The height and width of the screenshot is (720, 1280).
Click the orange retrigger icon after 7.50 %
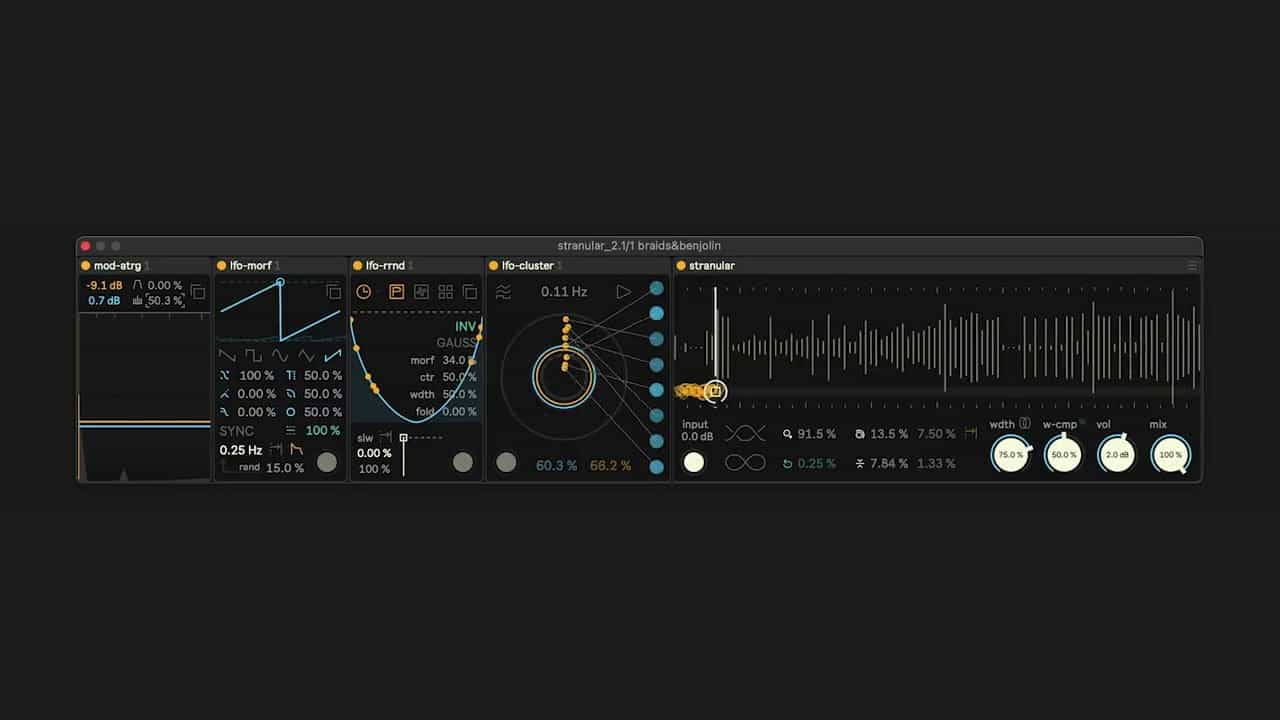click(x=970, y=433)
